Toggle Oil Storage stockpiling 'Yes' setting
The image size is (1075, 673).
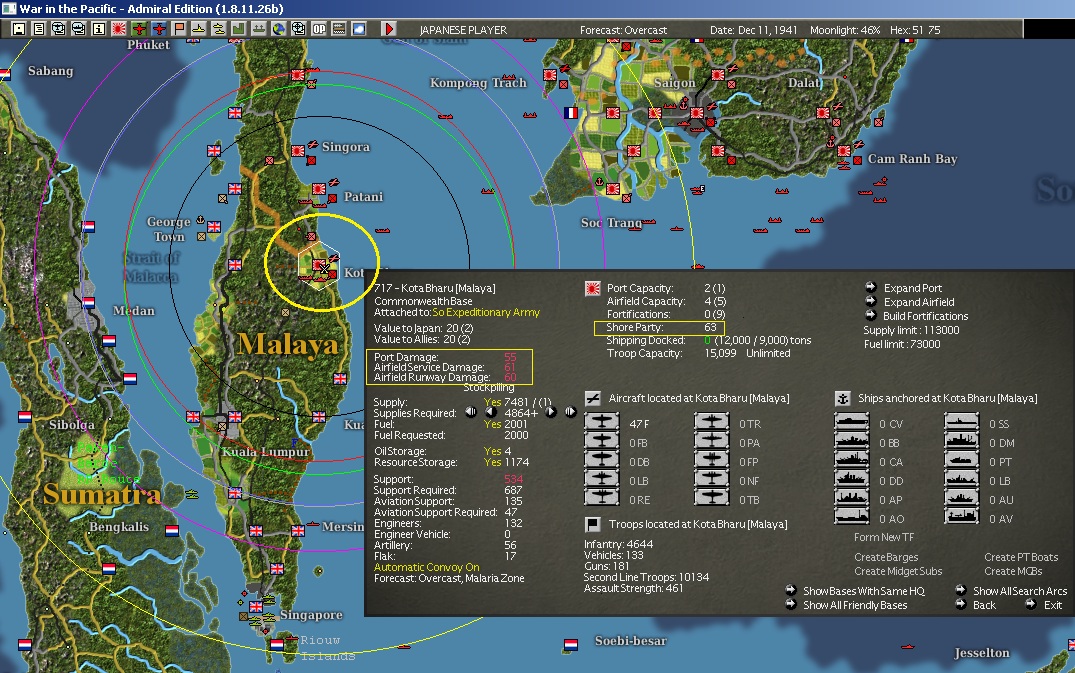pyautogui.click(x=492, y=451)
